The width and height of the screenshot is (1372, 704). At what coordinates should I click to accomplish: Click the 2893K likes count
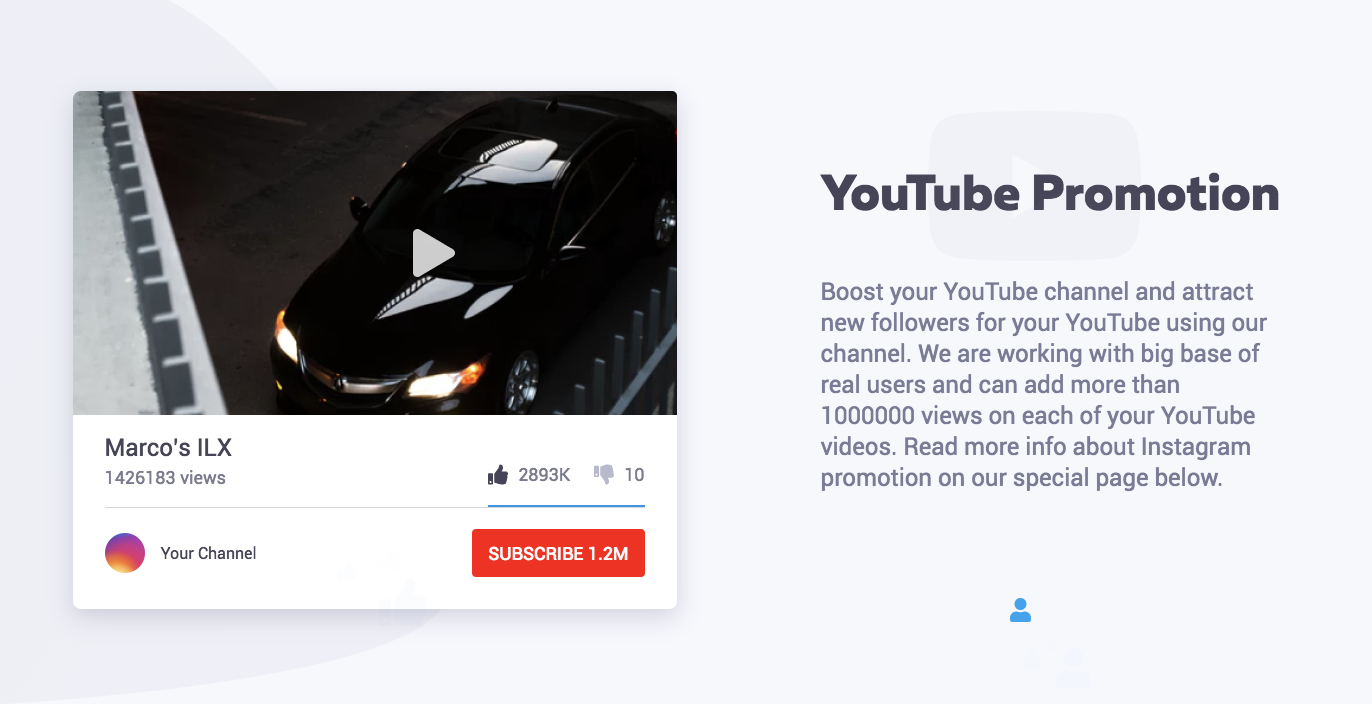click(x=544, y=475)
